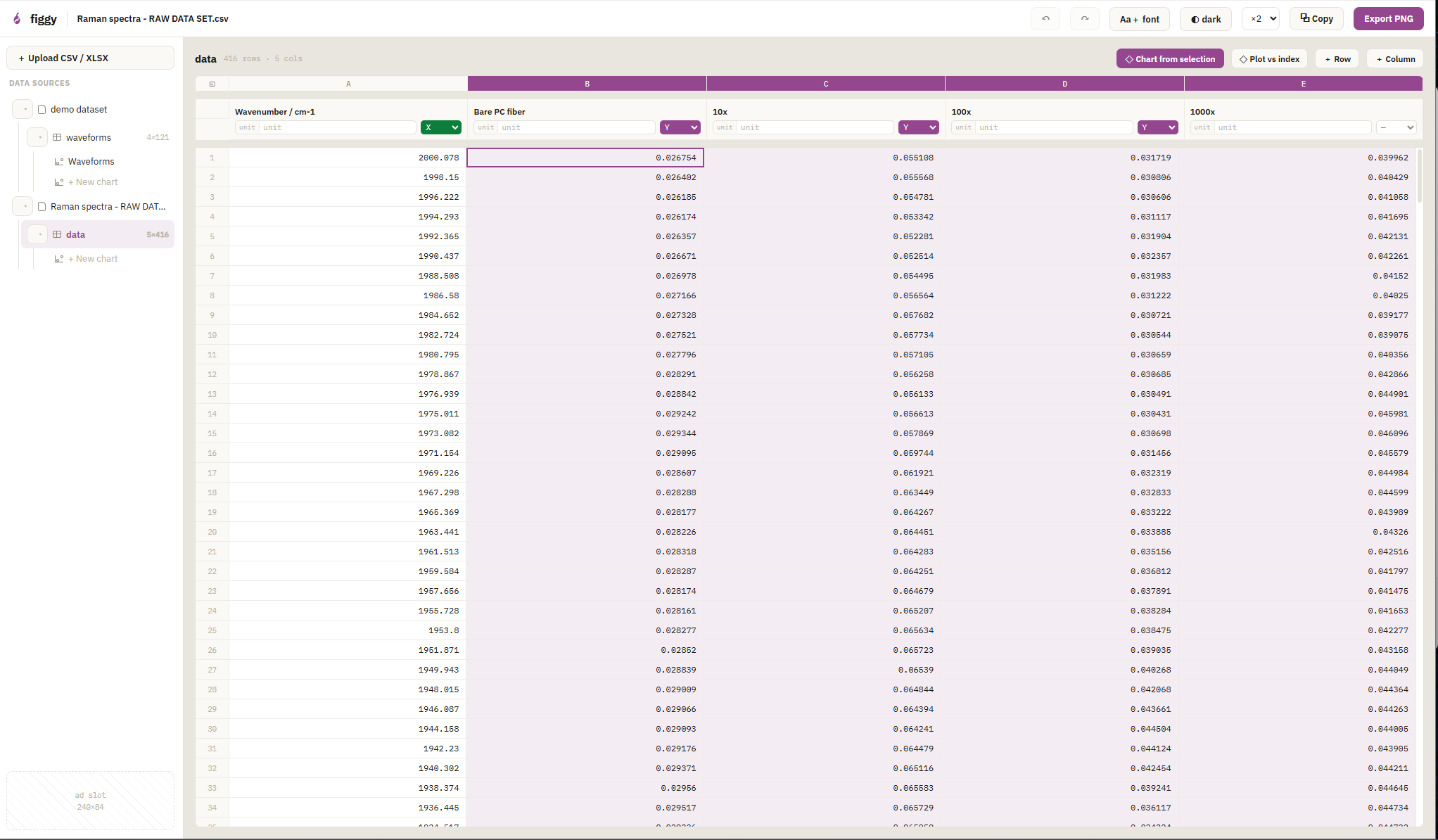Select column B header
This screenshot has width=1438, height=840.
click(587, 84)
